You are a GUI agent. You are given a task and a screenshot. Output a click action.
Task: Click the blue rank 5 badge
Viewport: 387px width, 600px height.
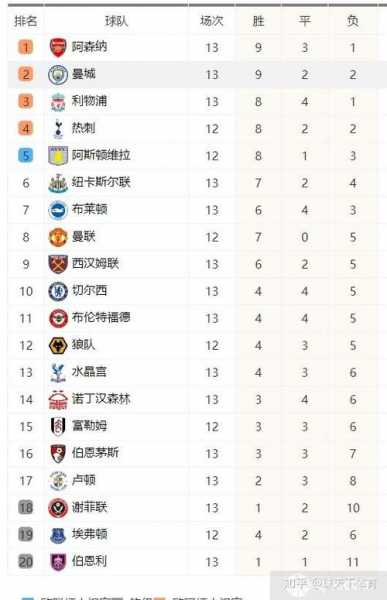coord(26,156)
